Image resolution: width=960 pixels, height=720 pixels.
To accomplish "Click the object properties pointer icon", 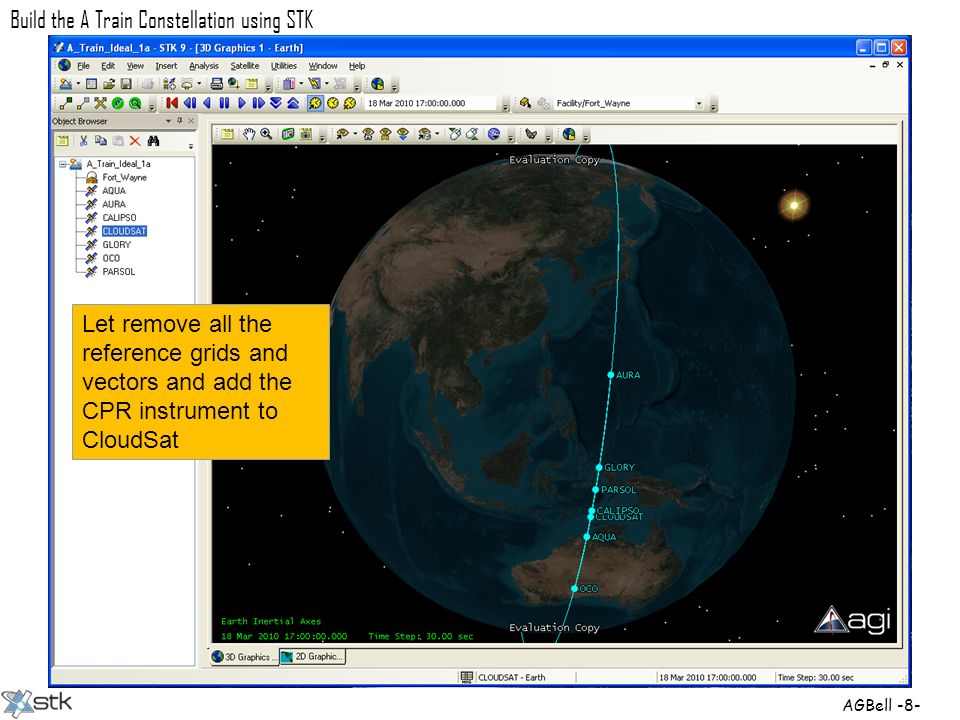I will pyautogui.click(x=525, y=103).
